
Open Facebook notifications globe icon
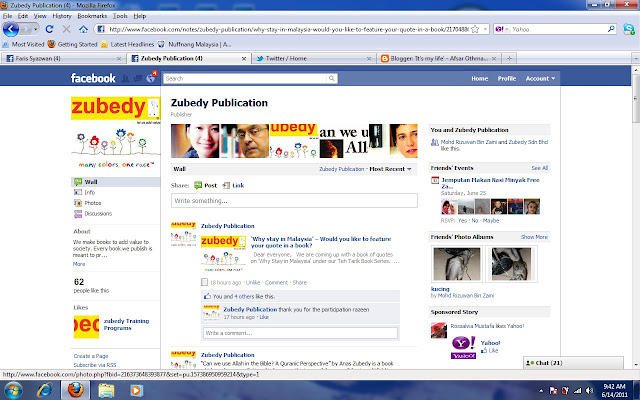(151, 78)
